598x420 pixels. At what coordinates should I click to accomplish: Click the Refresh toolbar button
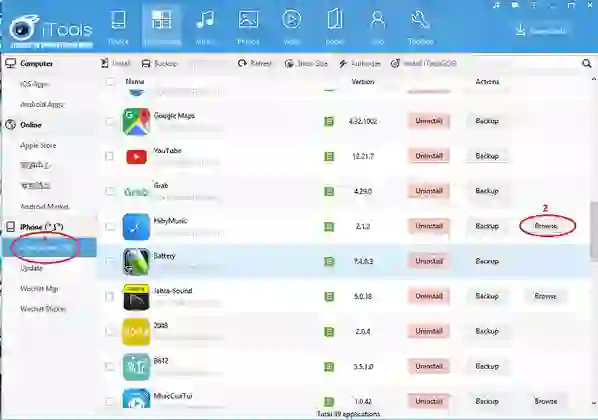click(x=254, y=63)
